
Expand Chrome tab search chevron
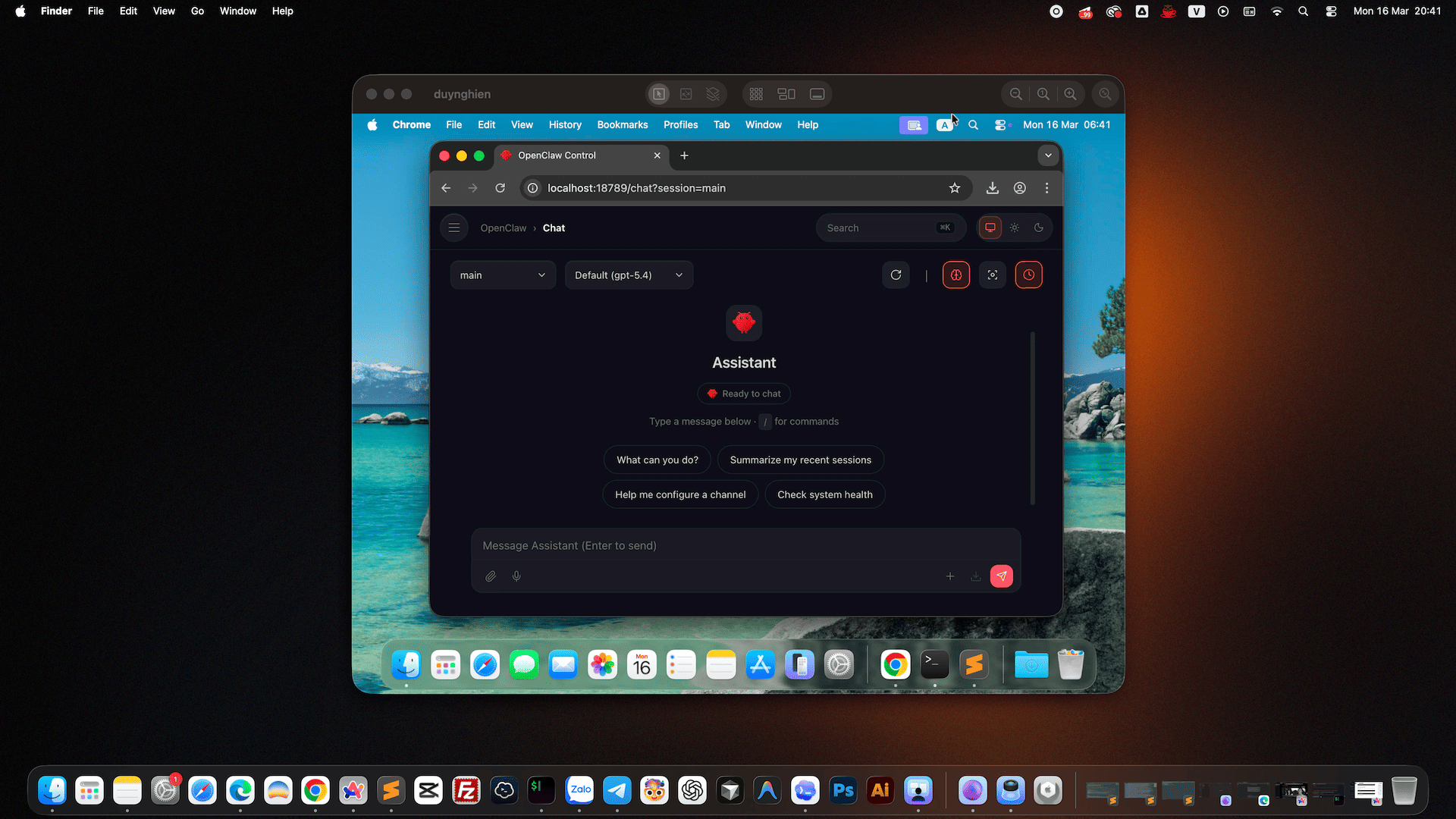pyautogui.click(x=1048, y=155)
